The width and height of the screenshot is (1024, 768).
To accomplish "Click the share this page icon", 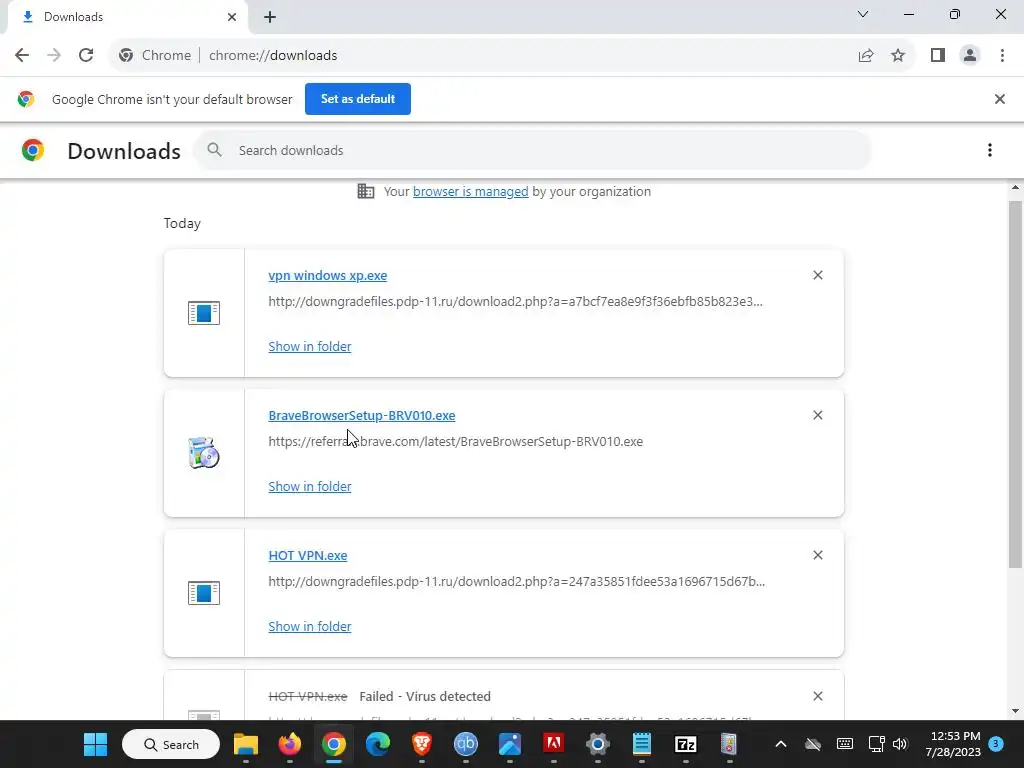I will pos(866,56).
